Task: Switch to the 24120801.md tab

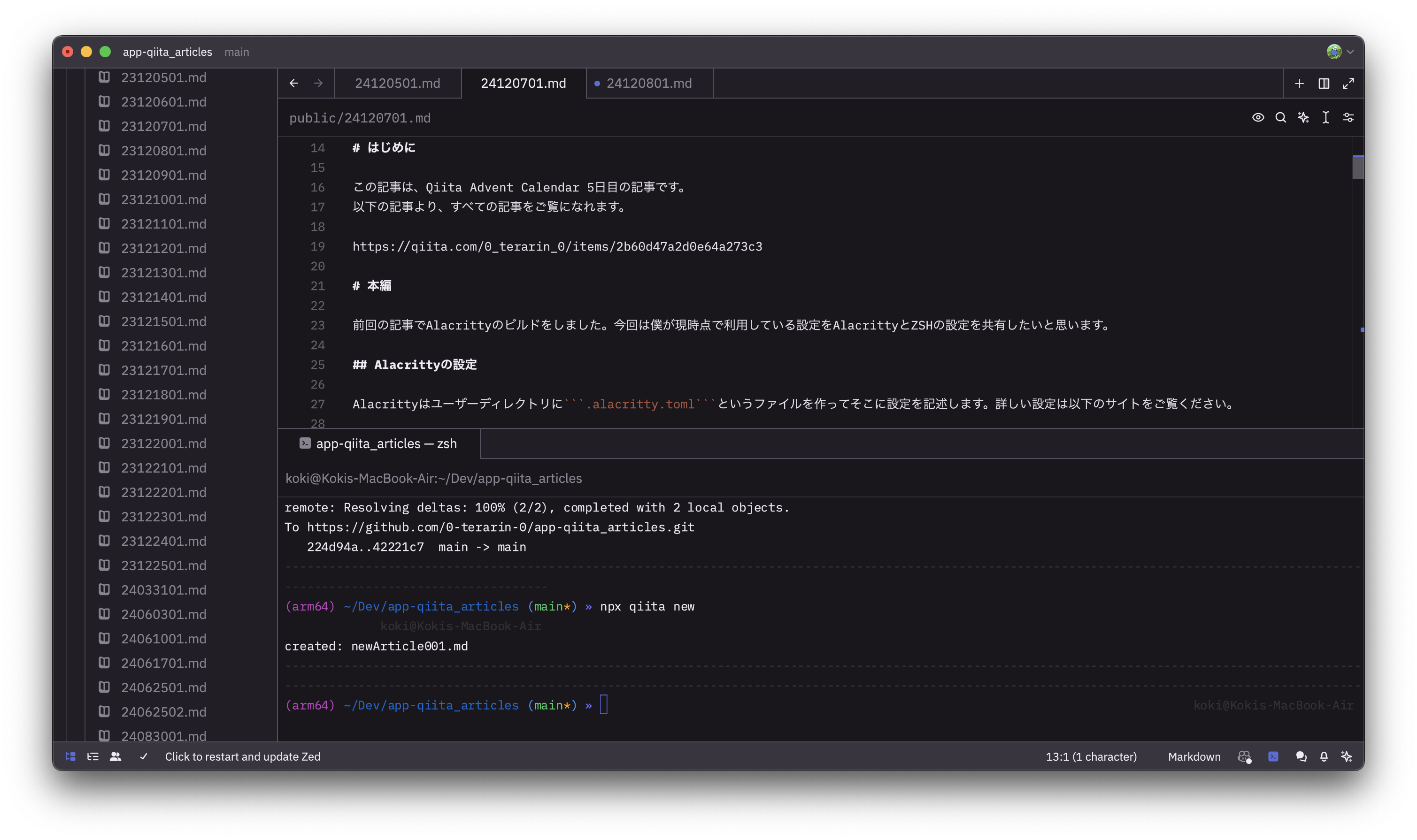Action: pyautogui.click(x=648, y=83)
